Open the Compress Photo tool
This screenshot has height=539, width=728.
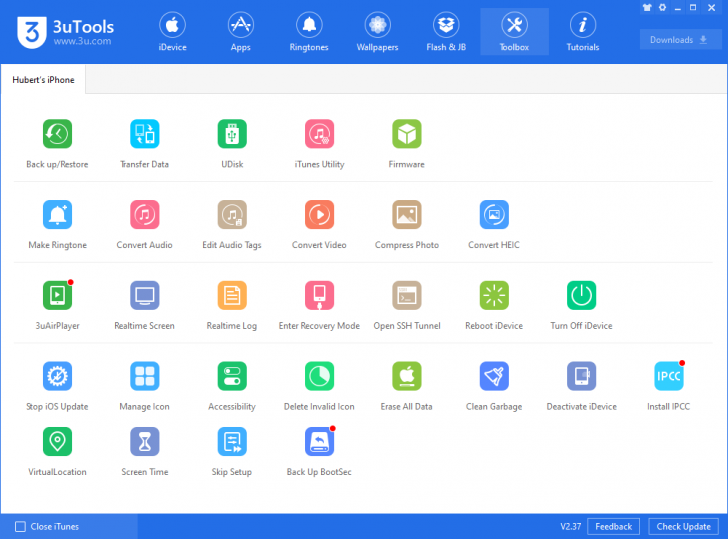tap(407, 214)
